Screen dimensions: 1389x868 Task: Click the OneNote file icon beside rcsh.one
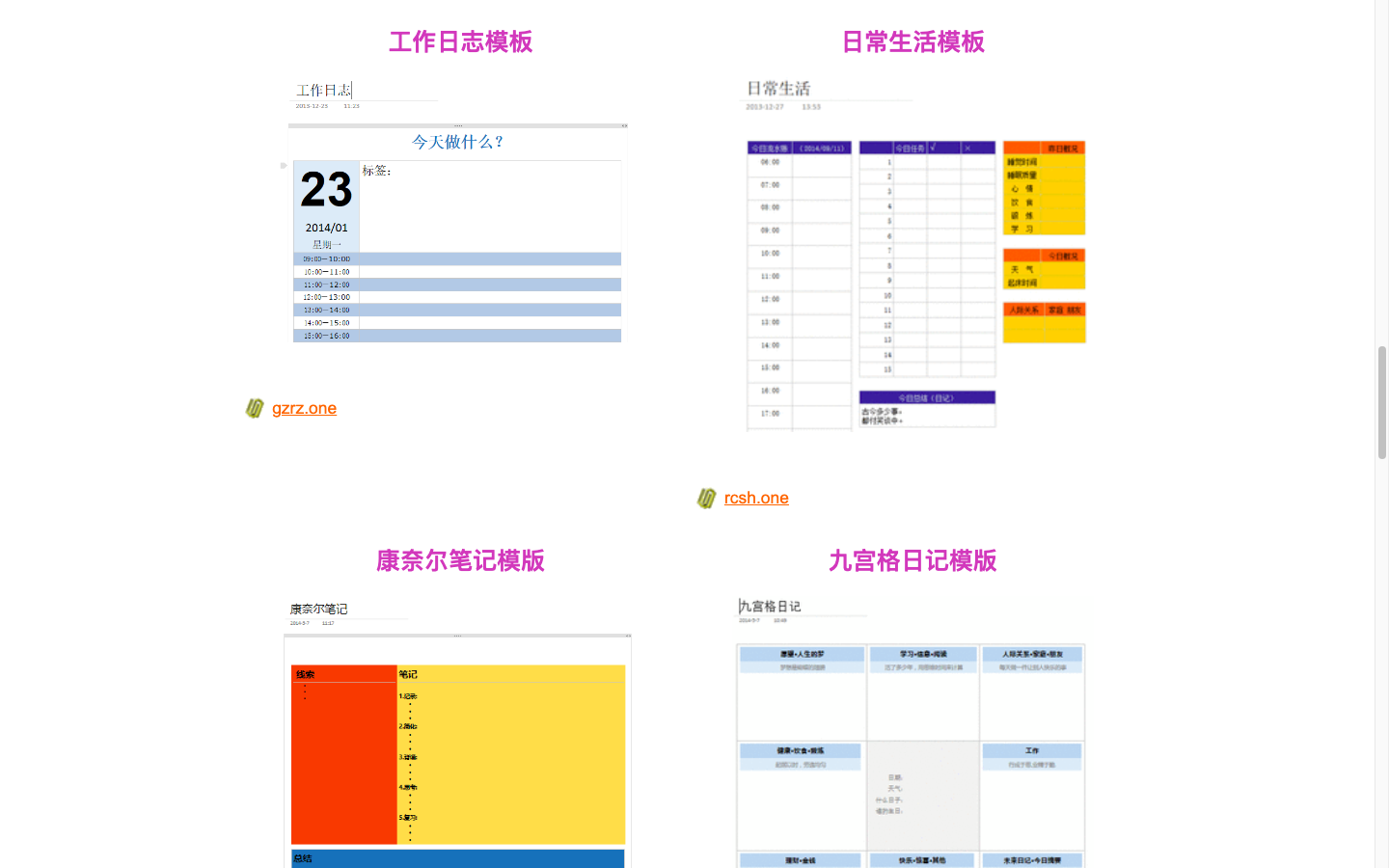(705, 498)
